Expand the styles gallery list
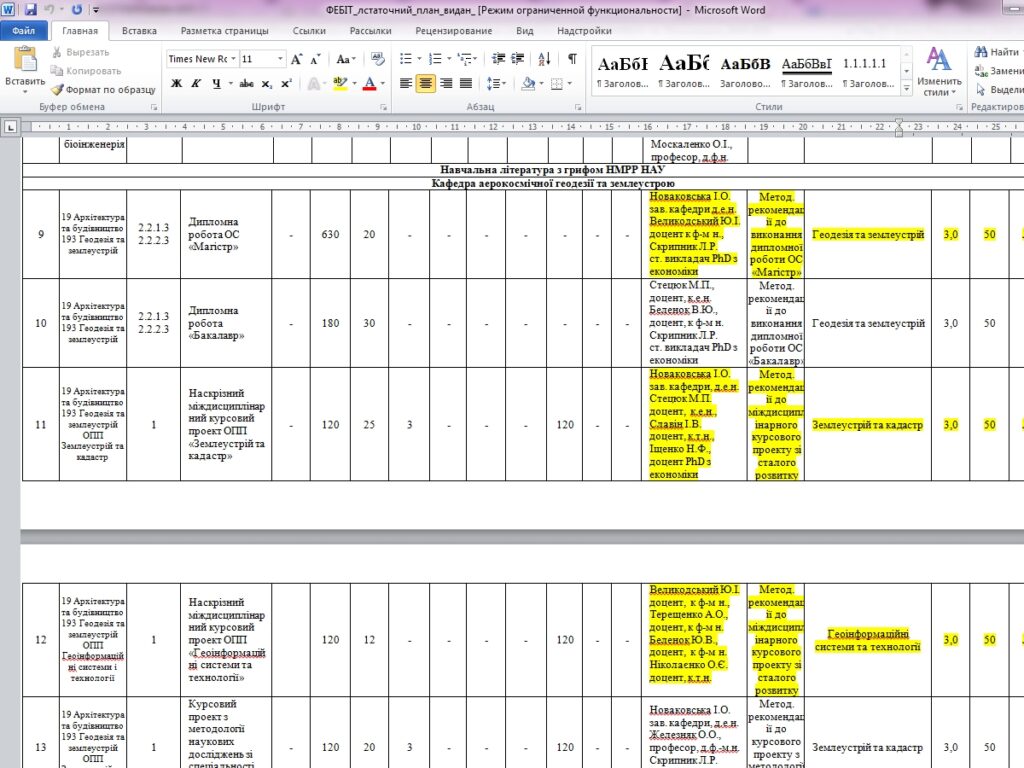 [x=906, y=88]
